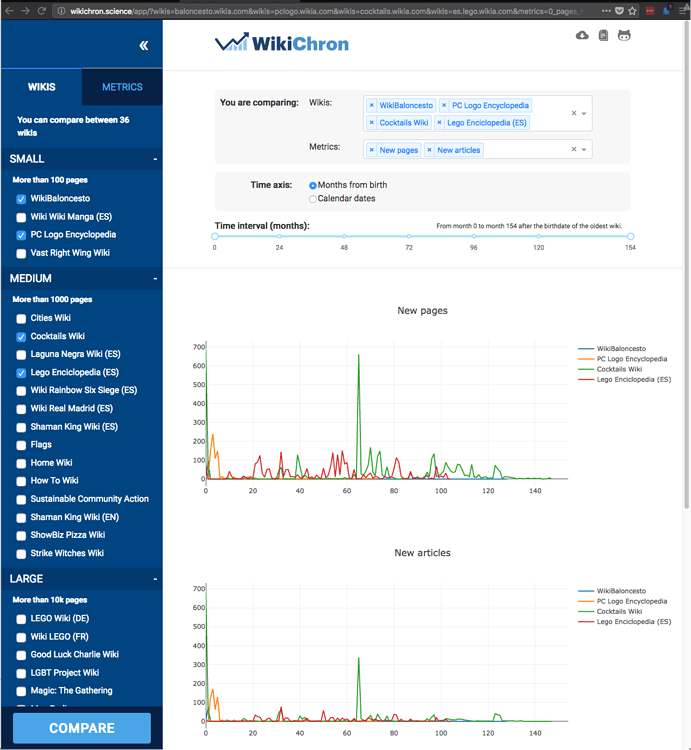Click the time interval start handle at 0

[215, 236]
